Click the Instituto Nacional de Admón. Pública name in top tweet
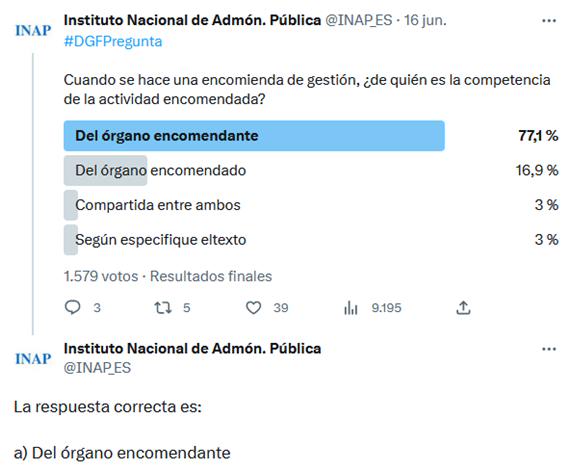 click(x=192, y=20)
